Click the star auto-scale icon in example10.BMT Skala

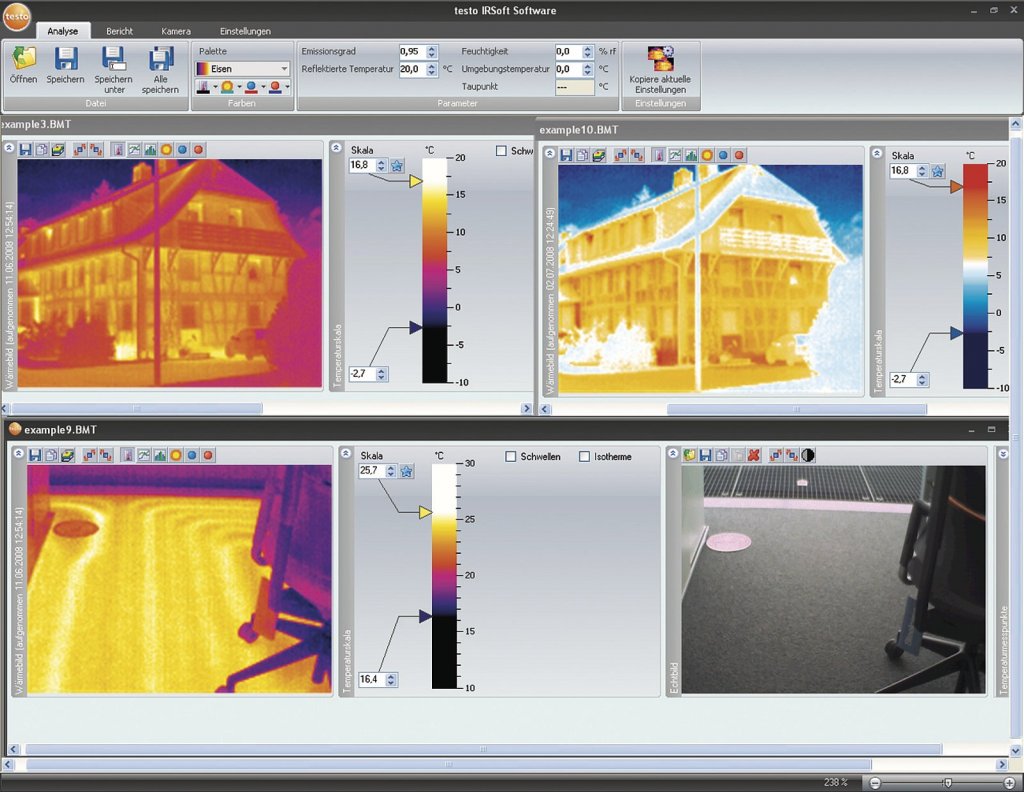point(938,171)
